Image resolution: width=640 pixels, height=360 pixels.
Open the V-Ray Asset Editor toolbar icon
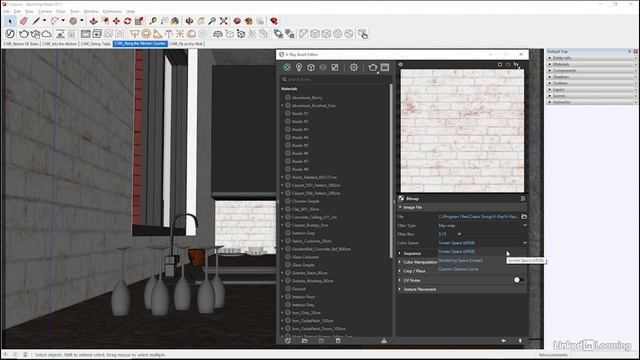click(x=10, y=34)
